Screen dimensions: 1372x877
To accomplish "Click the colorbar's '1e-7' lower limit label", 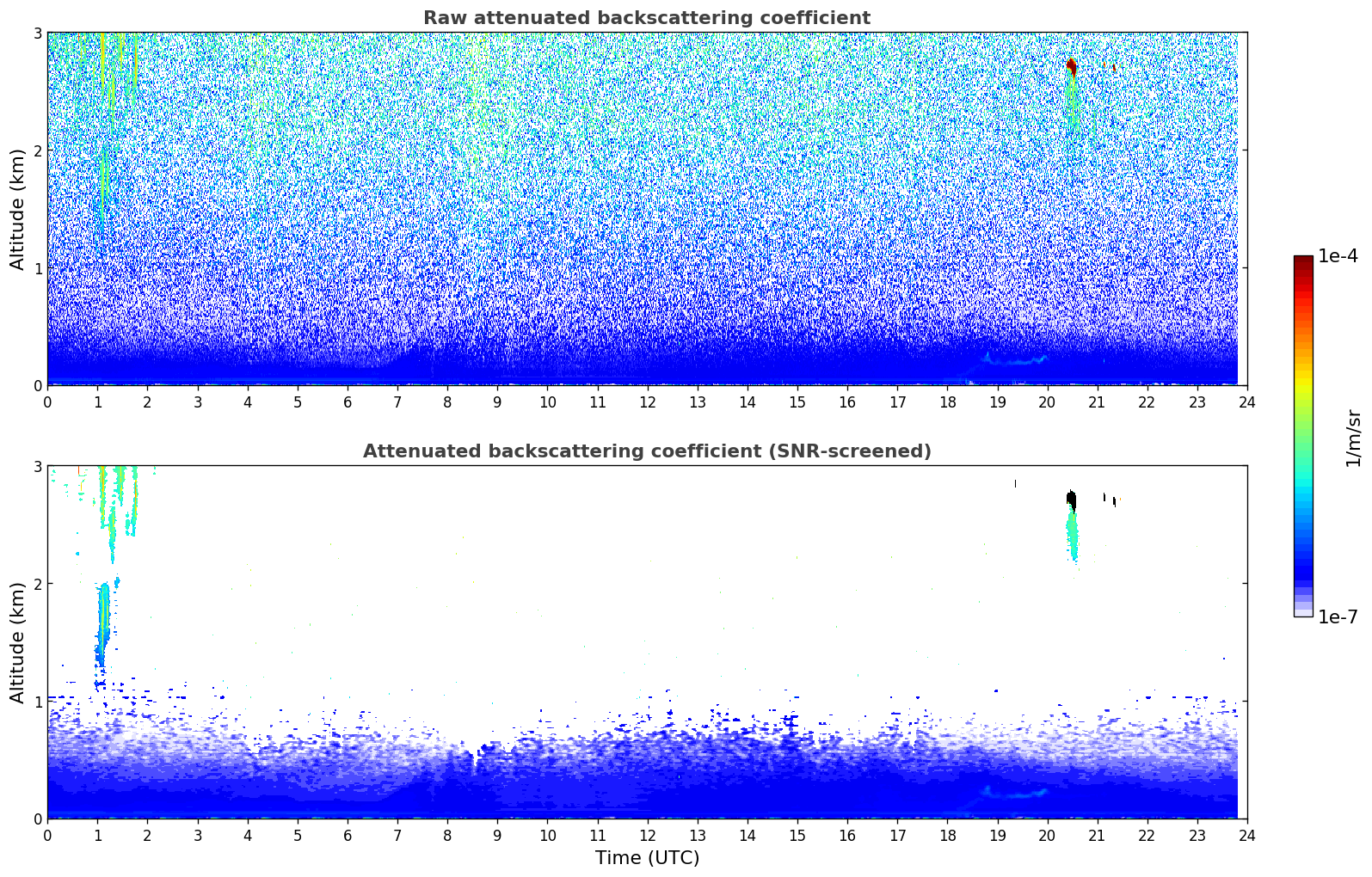I will click(x=1338, y=617).
